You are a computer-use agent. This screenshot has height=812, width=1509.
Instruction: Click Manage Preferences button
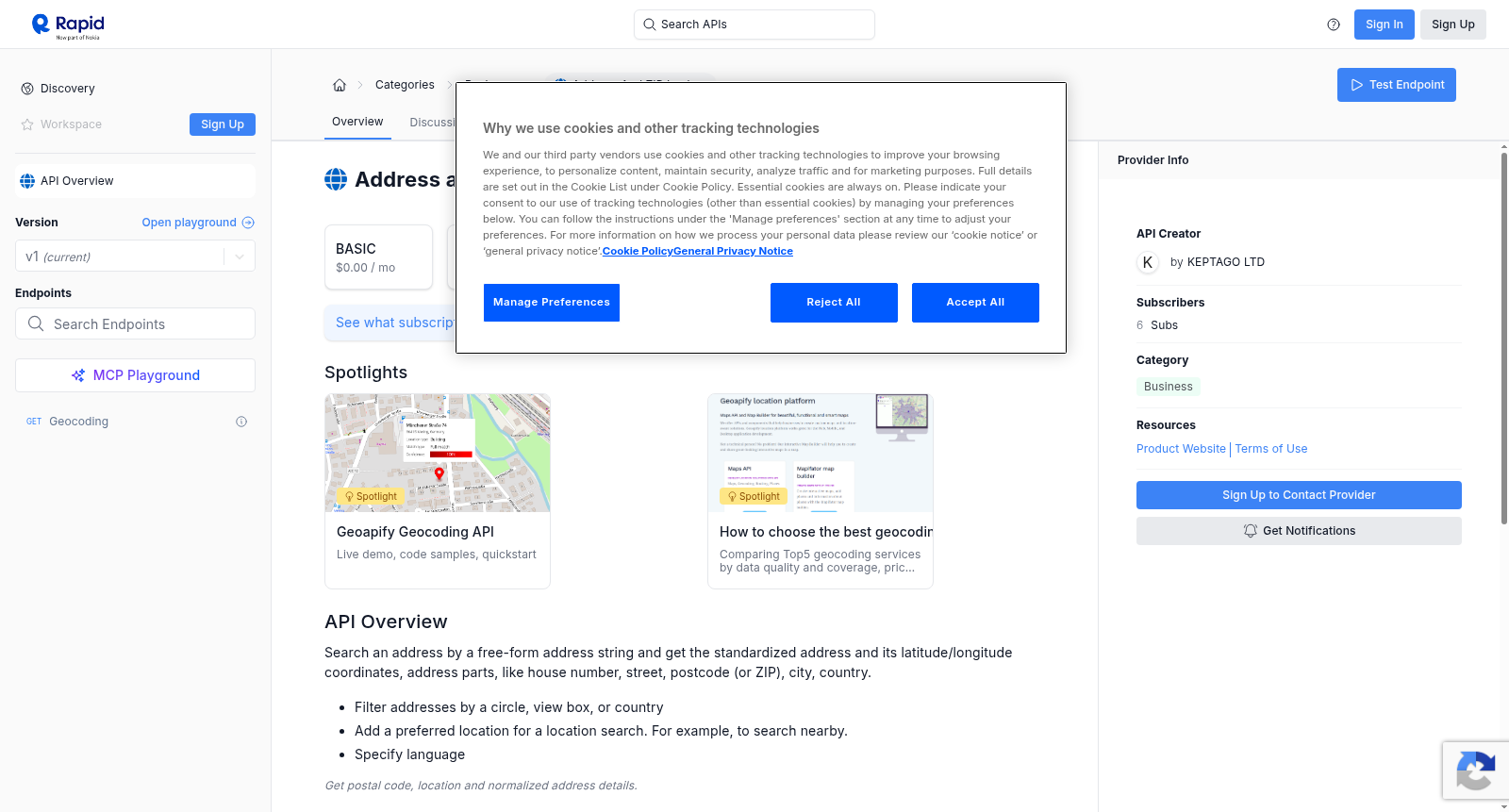tap(552, 303)
